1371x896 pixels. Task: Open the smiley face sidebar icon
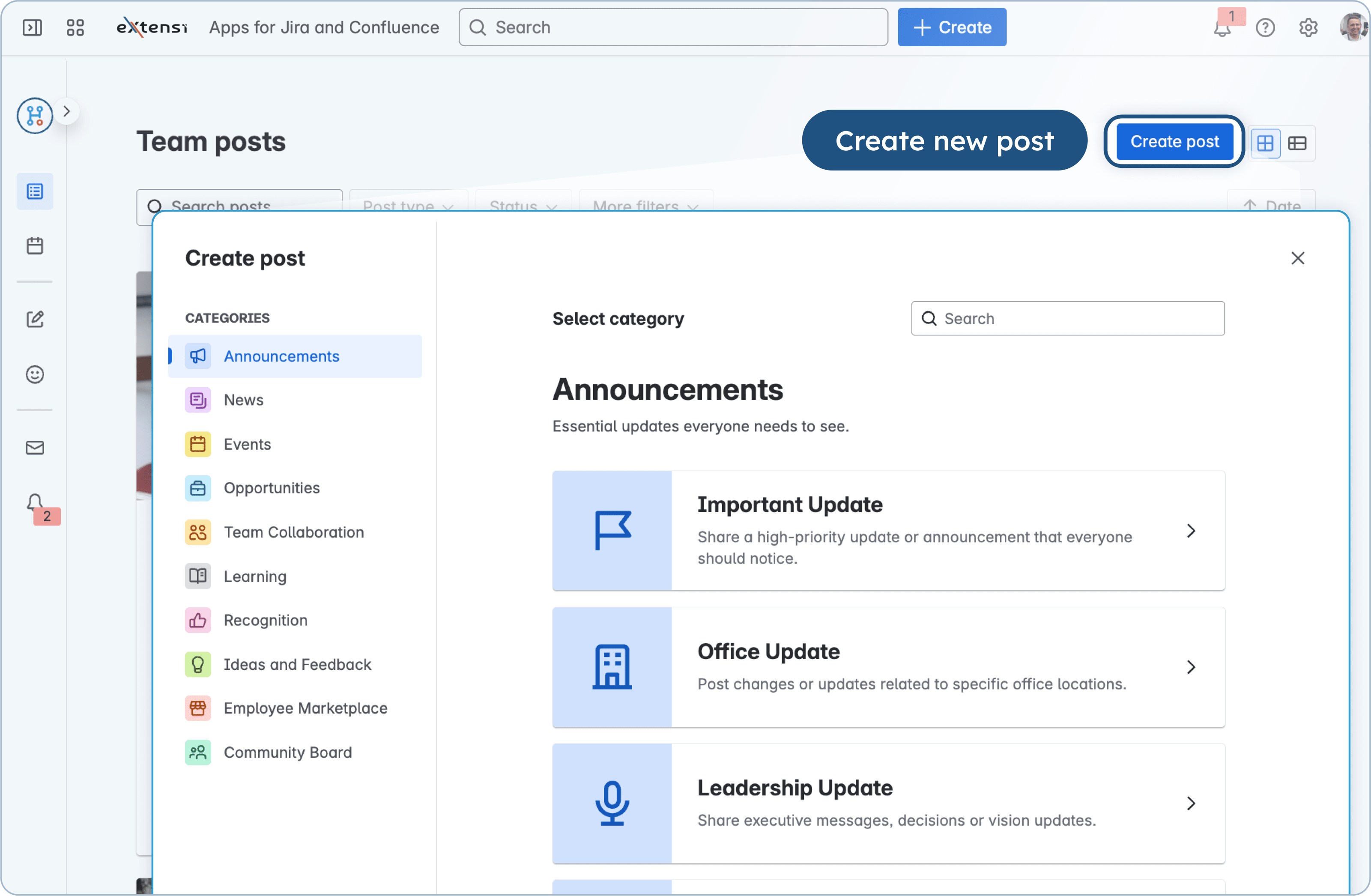click(35, 374)
